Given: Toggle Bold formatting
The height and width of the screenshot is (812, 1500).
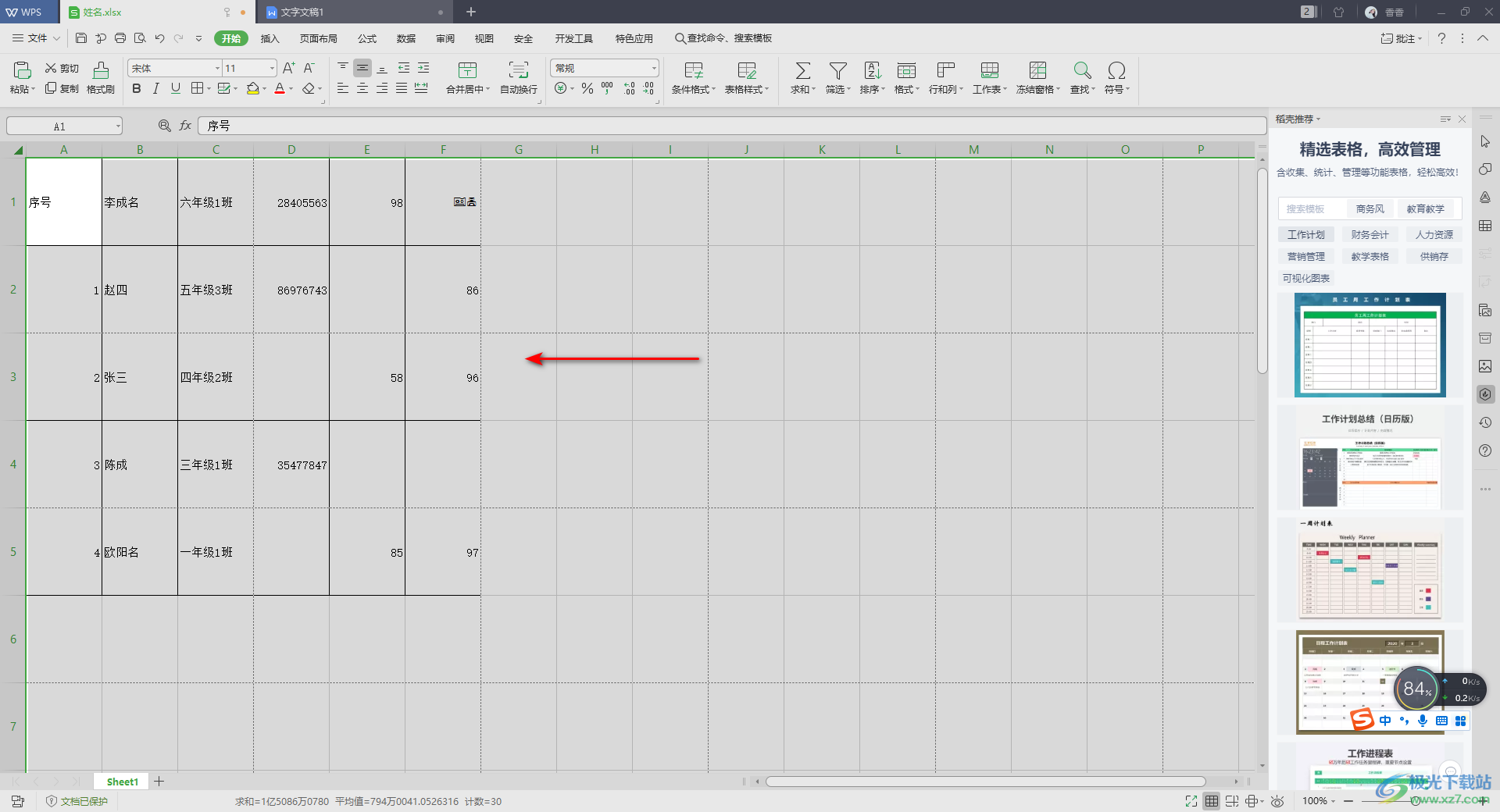Looking at the screenshot, I should click(x=137, y=89).
